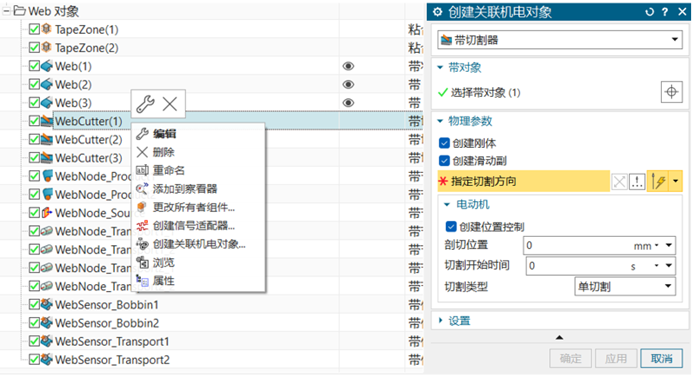
Task: Click the 创建信号适配器 menu icon
Action: (x=142, y=225)
